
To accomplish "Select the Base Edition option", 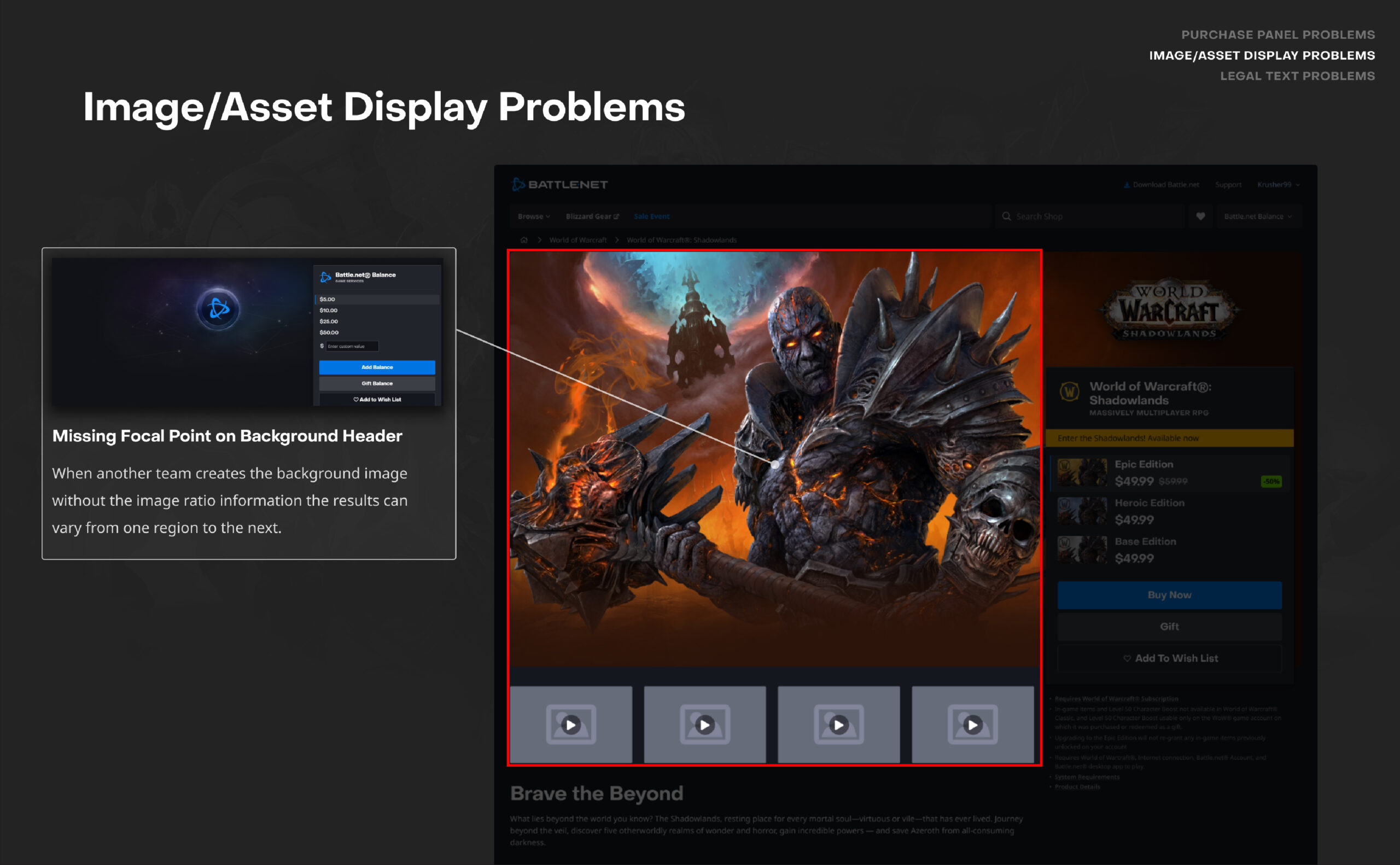I will click(1169, 550).
